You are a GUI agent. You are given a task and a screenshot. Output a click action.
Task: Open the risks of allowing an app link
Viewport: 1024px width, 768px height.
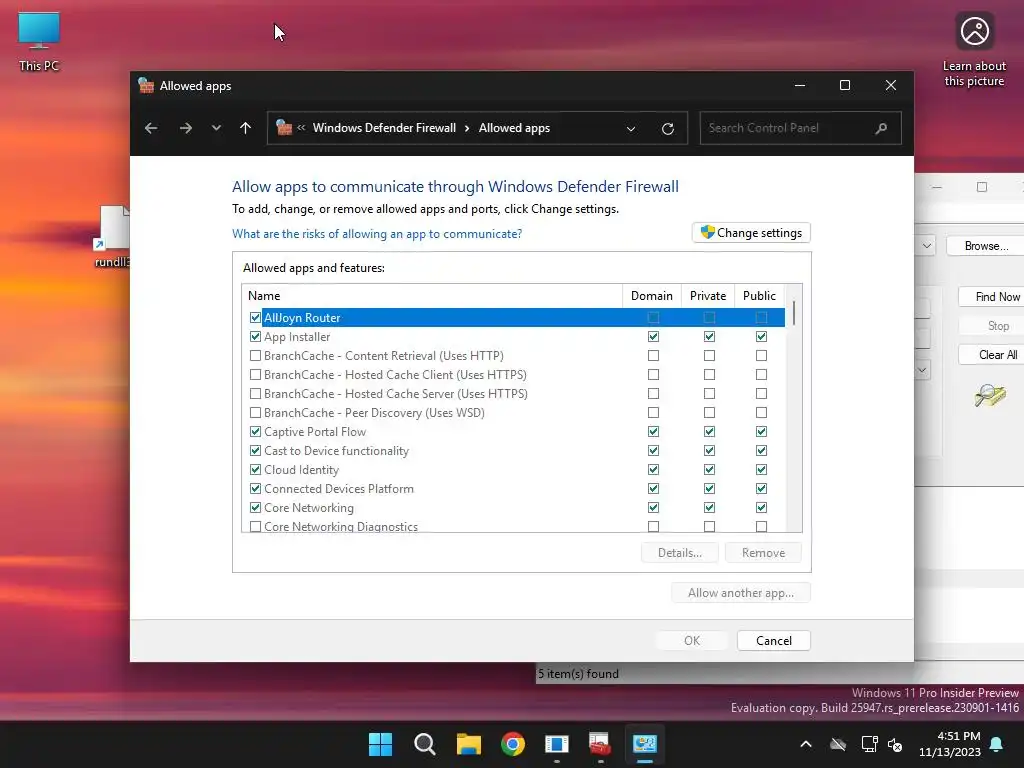[x=377, y=234]
